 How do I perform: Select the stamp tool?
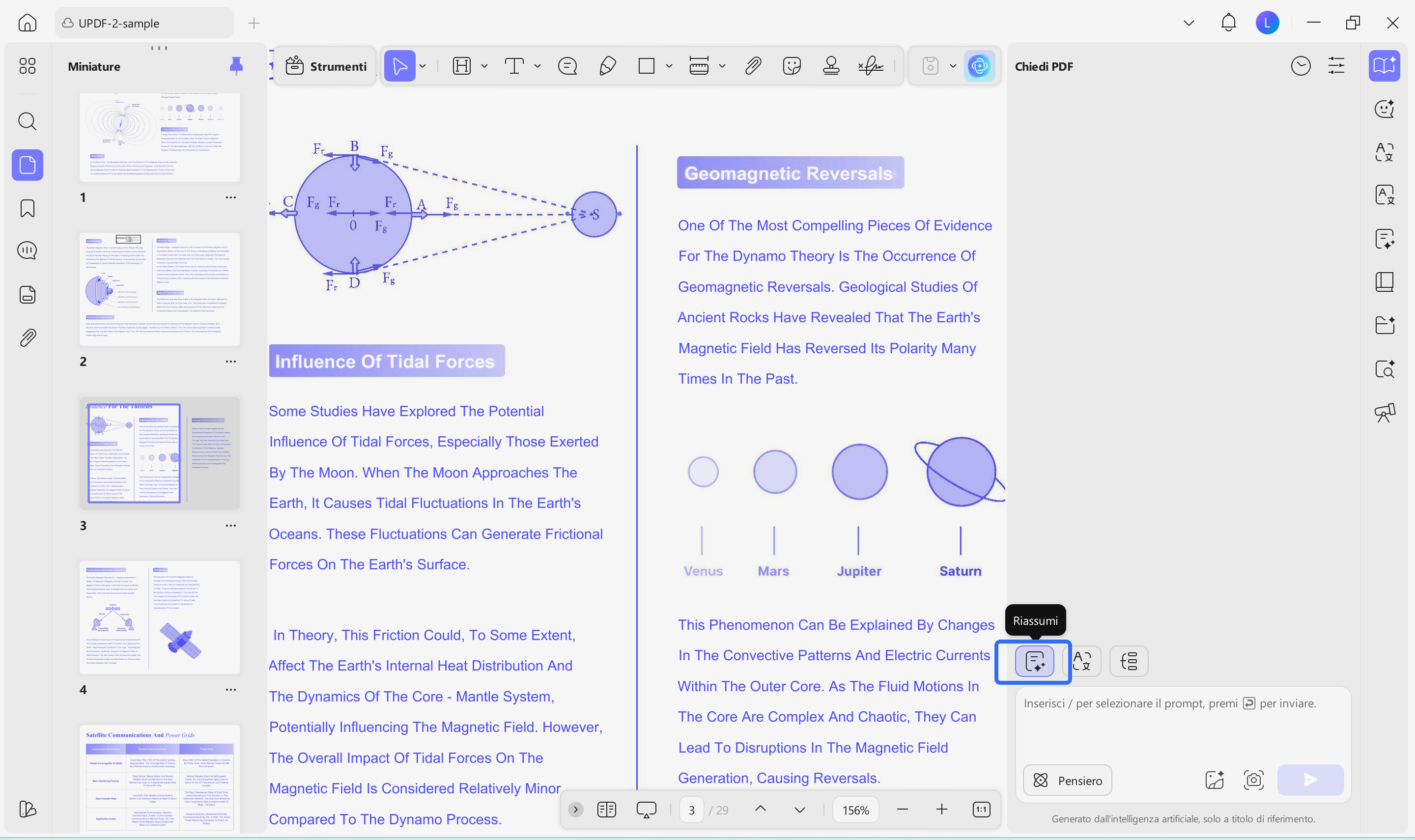coord(831,66)
